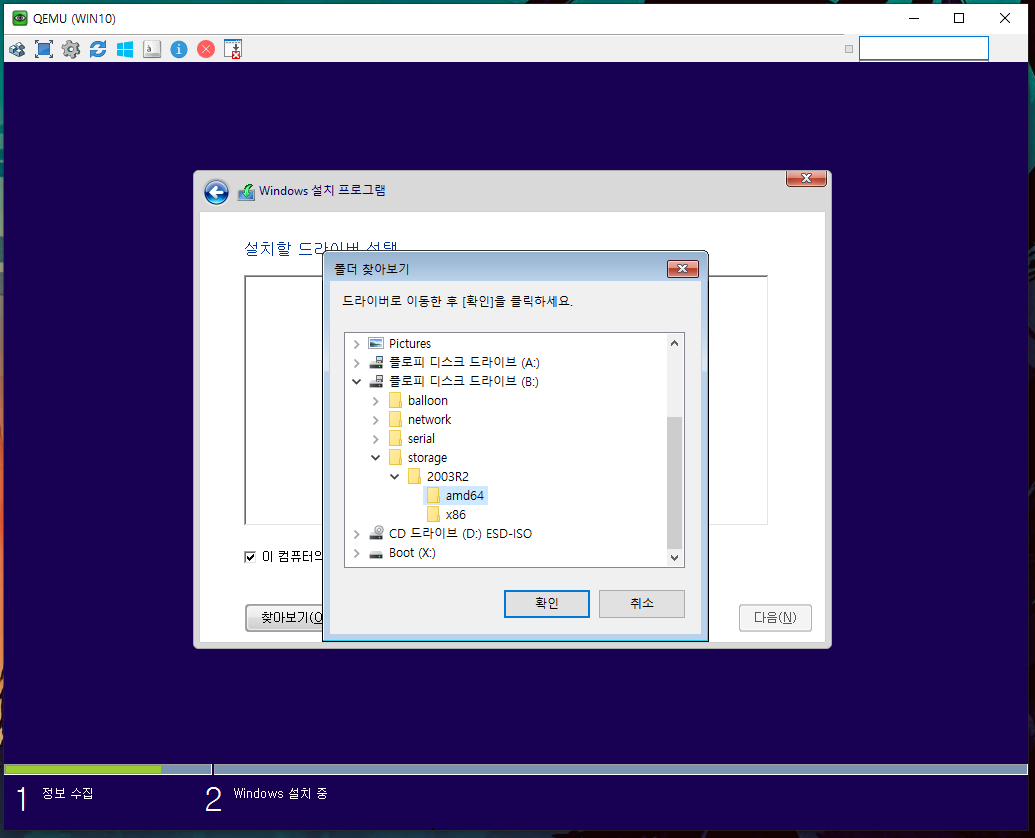1035x838 pixels.
Task: Select the serial folder label
Action: [x=421, y=439]
